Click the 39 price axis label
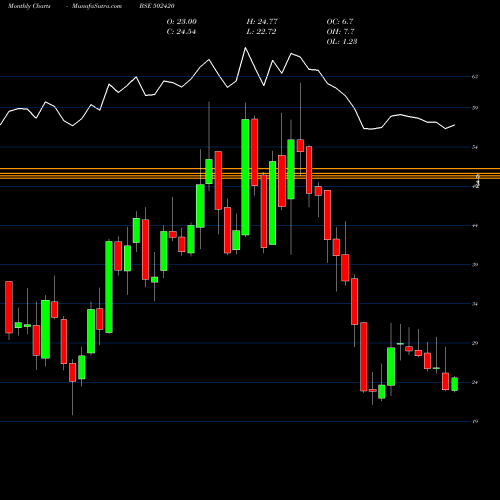The image size is (500, 500). coord(475,265)
